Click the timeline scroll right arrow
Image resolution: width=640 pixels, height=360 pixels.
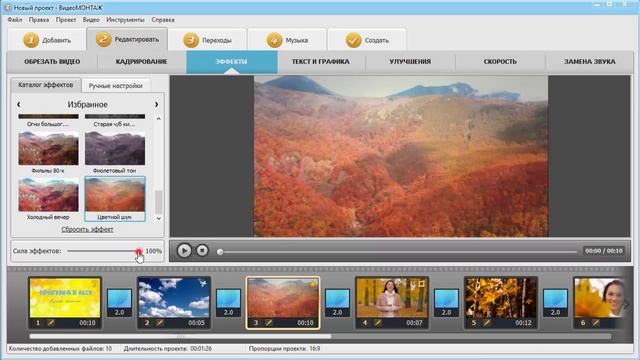click(627, 304)
